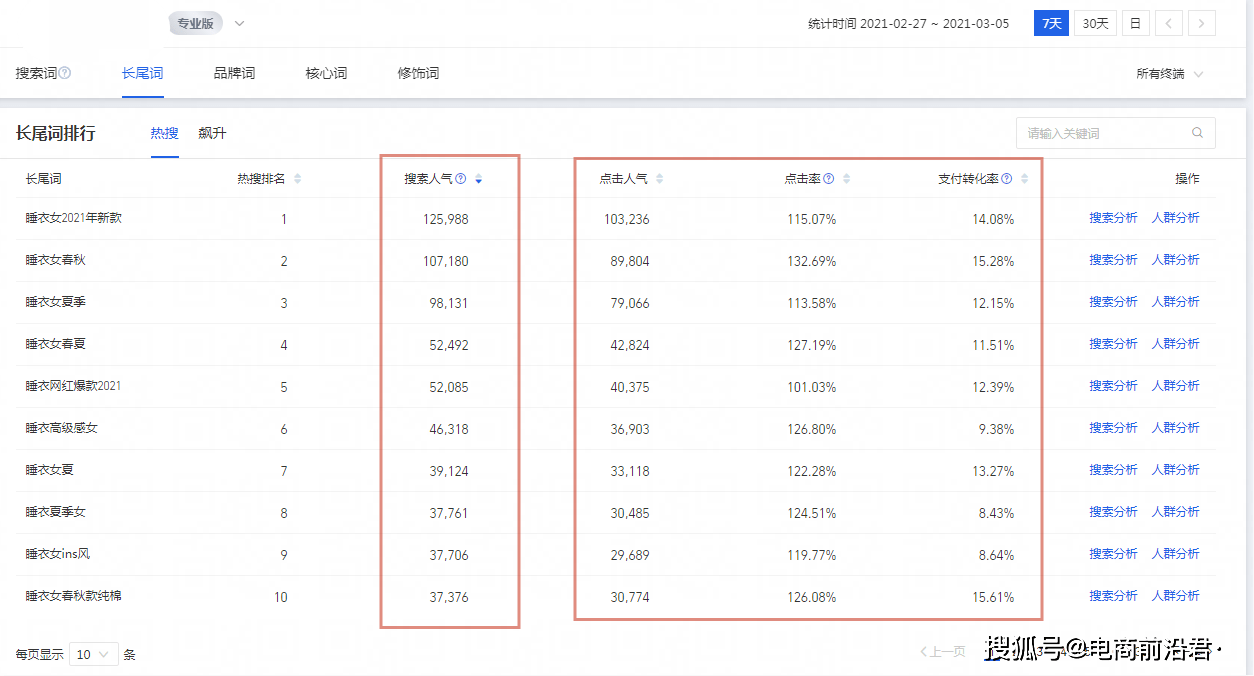1254x676 pixels.
Task: Click the conversion rate value 9.38%
Action: 996,429
